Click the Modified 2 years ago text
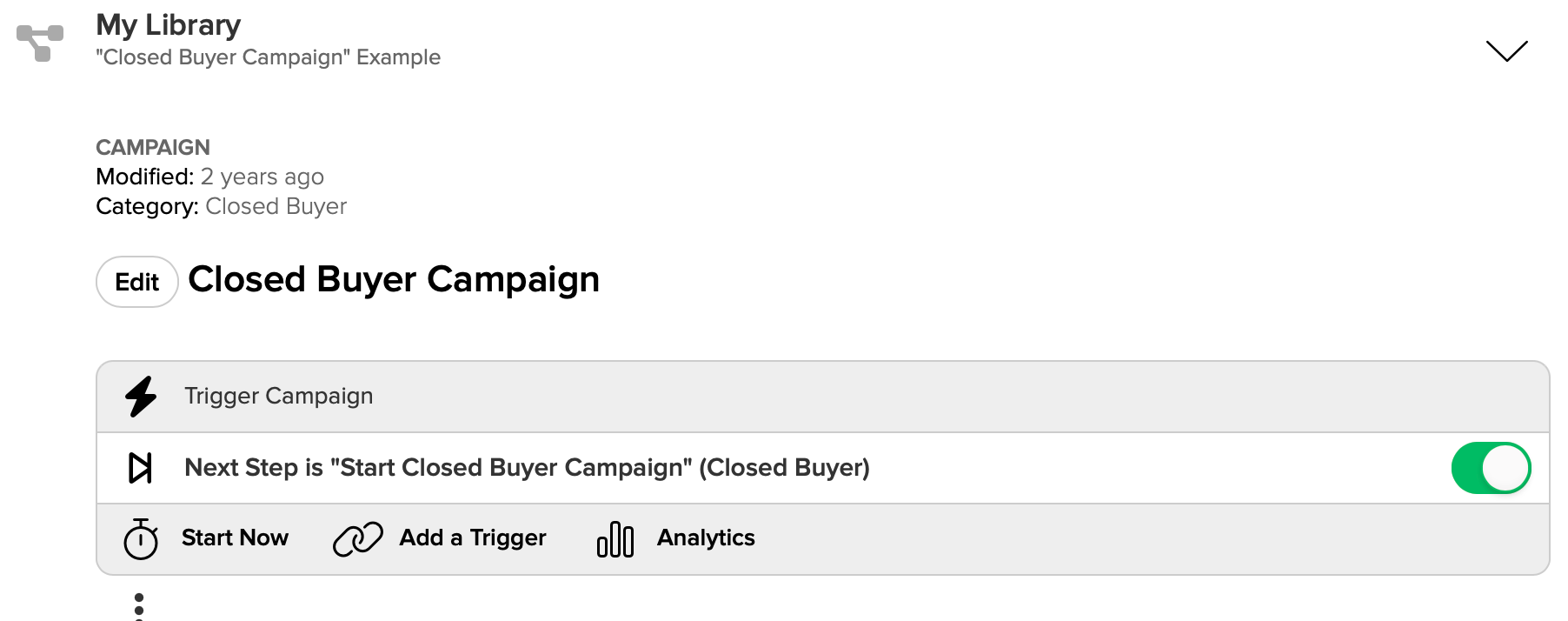 click(x=209, y=177)
